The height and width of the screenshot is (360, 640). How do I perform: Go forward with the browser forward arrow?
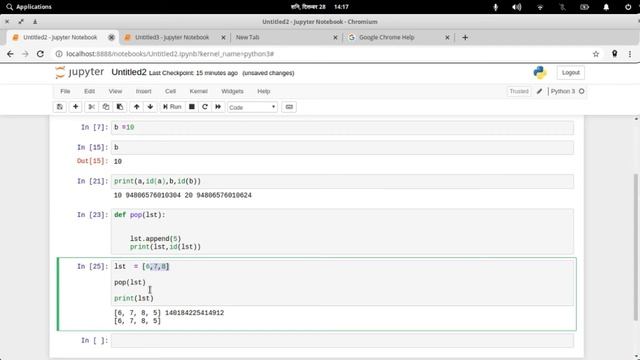click(x=25, y=54)
